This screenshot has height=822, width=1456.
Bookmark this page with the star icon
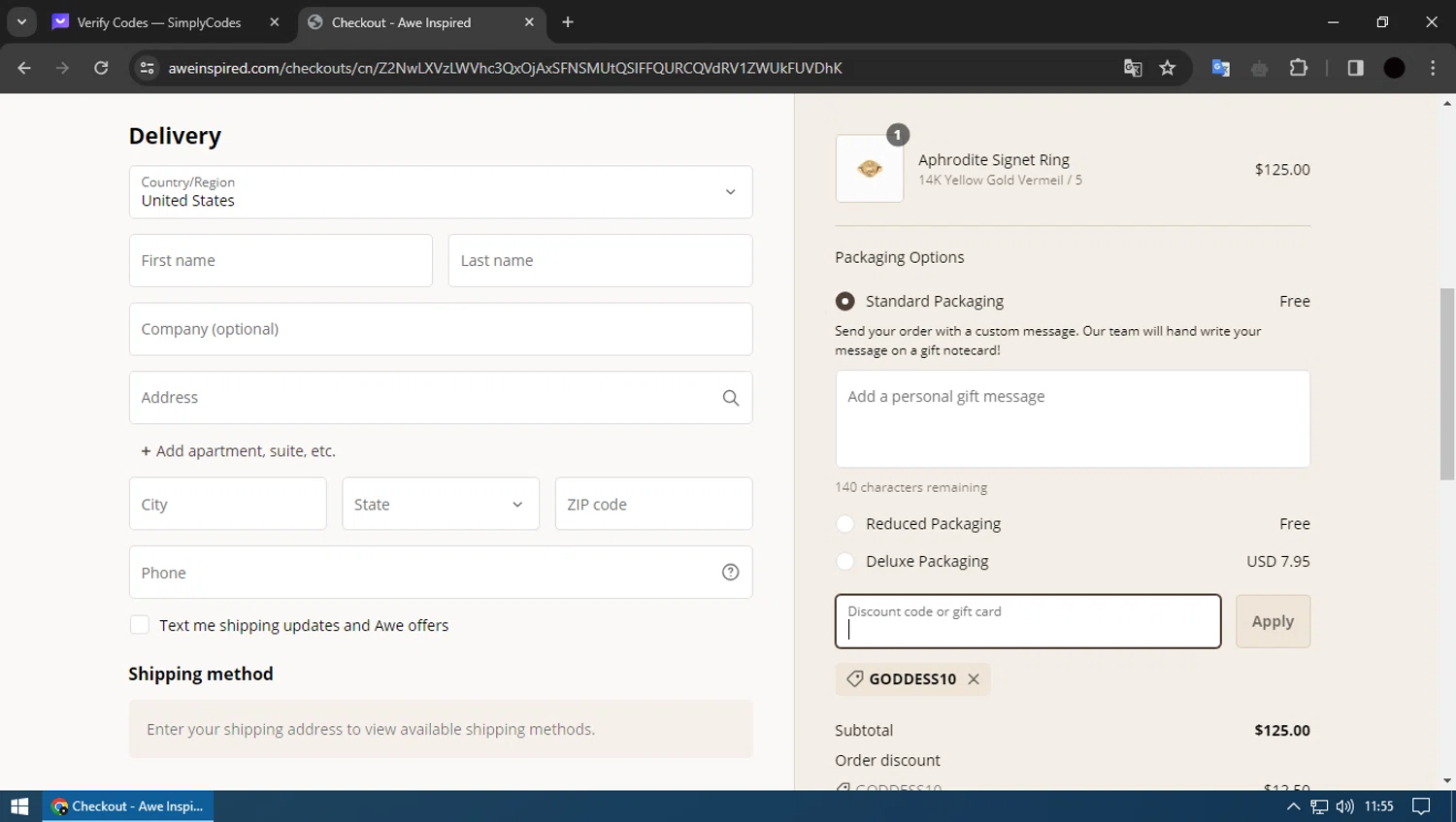[1168, 68]
